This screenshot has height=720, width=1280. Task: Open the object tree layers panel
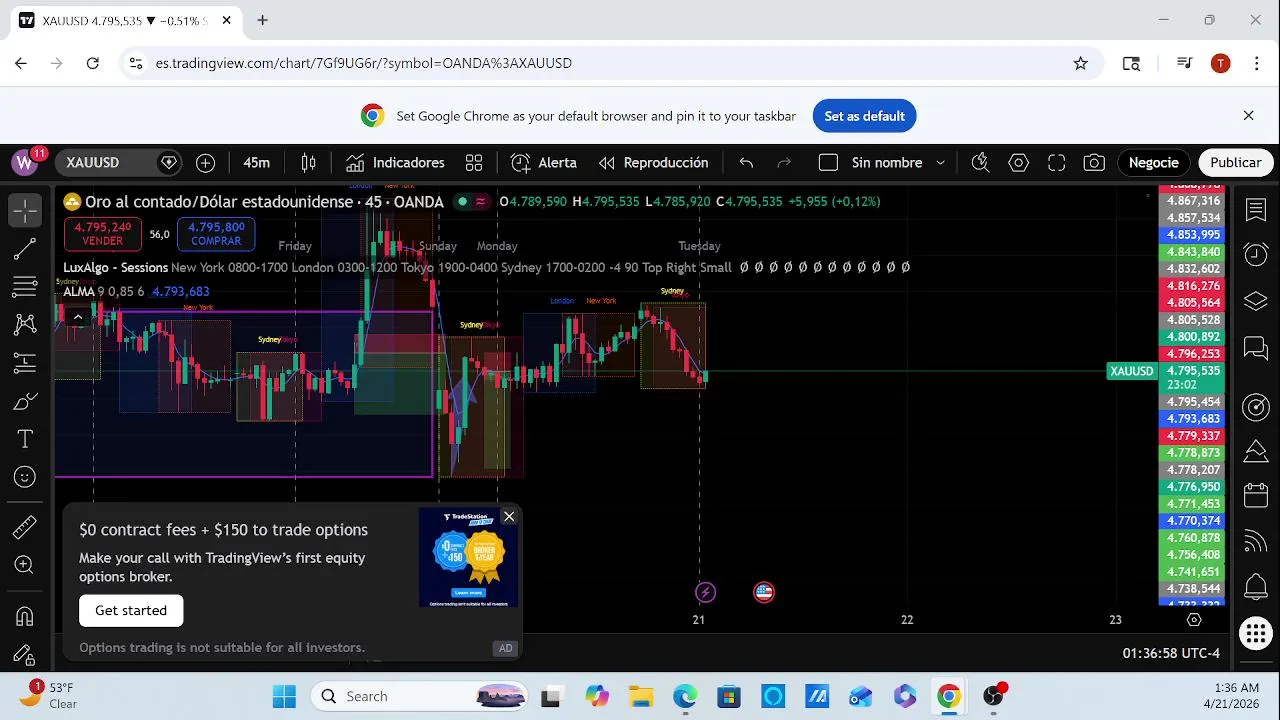click(x=1256, y=301)
